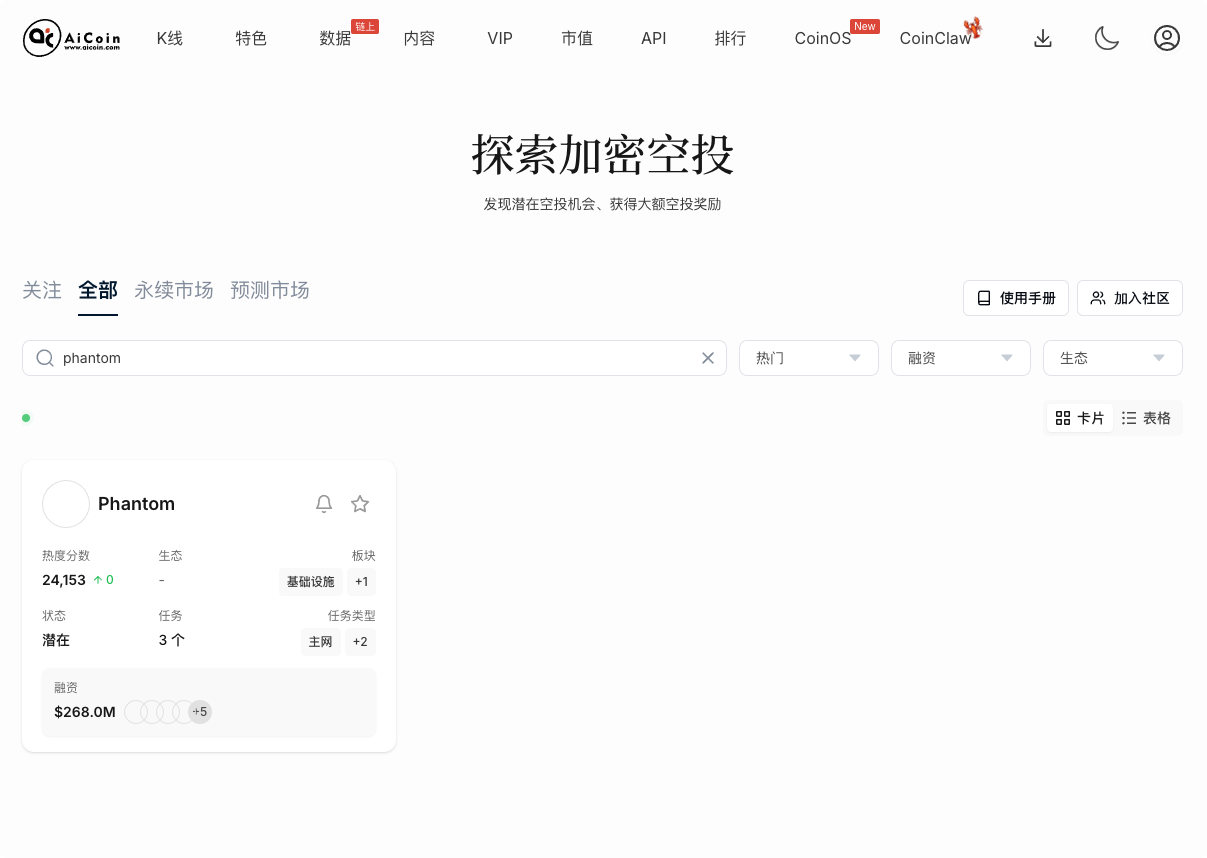Open the API menu item
The width and height of the screenshot is (1207, 858).
pyautogui.click(x=654, y=39)
